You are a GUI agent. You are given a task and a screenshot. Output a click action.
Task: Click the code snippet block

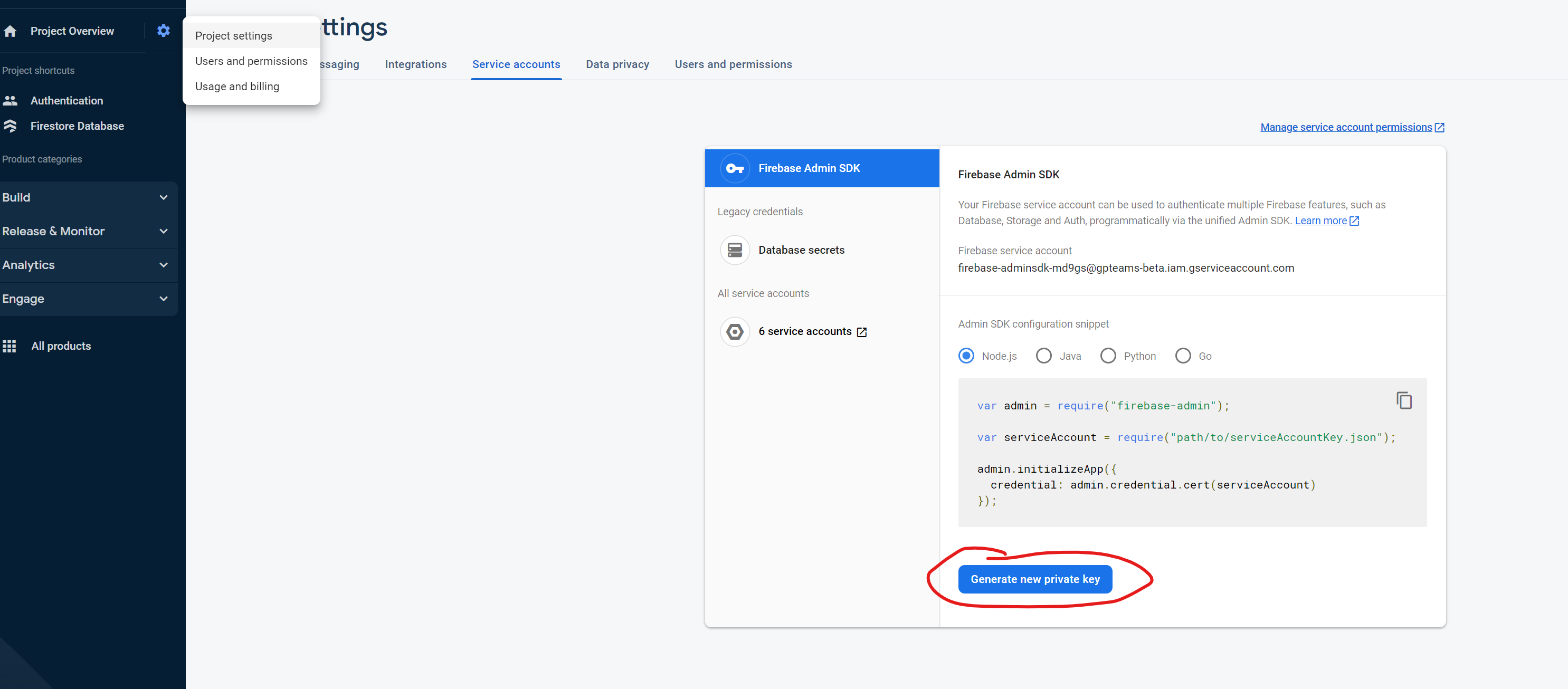click(x=1192, y=453)
